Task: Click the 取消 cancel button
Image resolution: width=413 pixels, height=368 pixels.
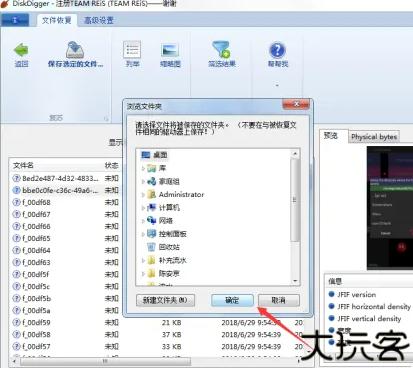Action: coord(279,300)
